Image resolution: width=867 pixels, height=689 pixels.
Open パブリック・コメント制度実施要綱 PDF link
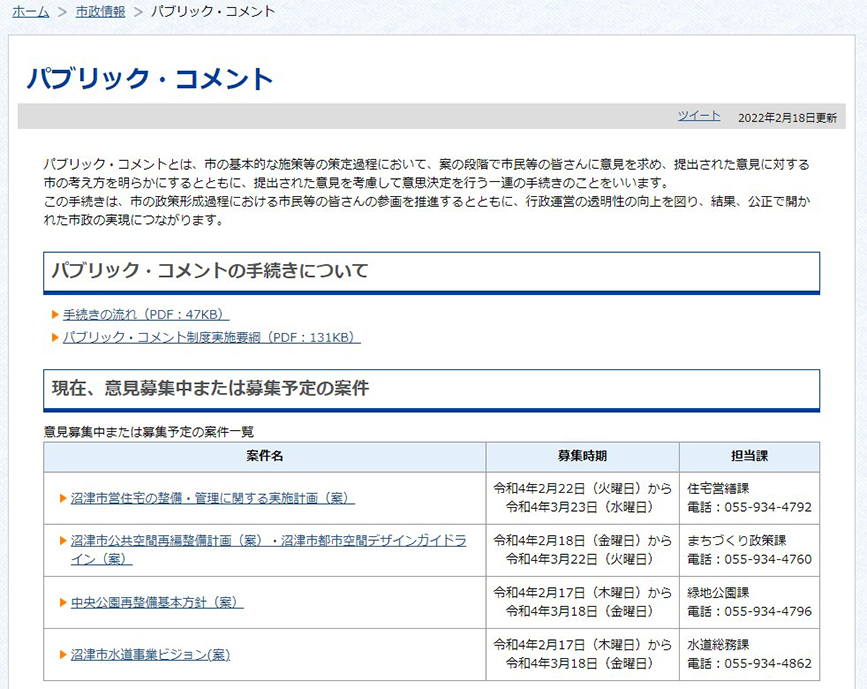[211, 337]
